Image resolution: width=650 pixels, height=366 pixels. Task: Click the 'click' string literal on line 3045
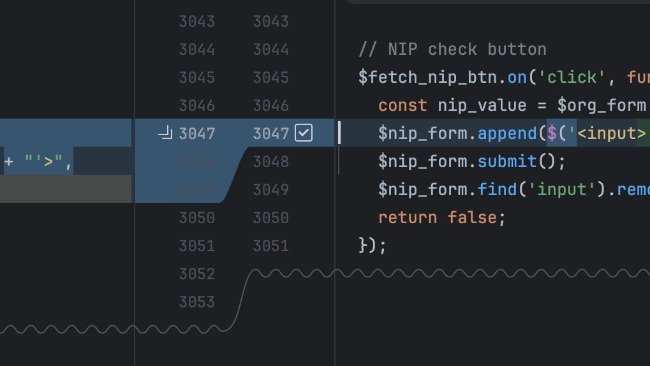click(x=572, y=77)
